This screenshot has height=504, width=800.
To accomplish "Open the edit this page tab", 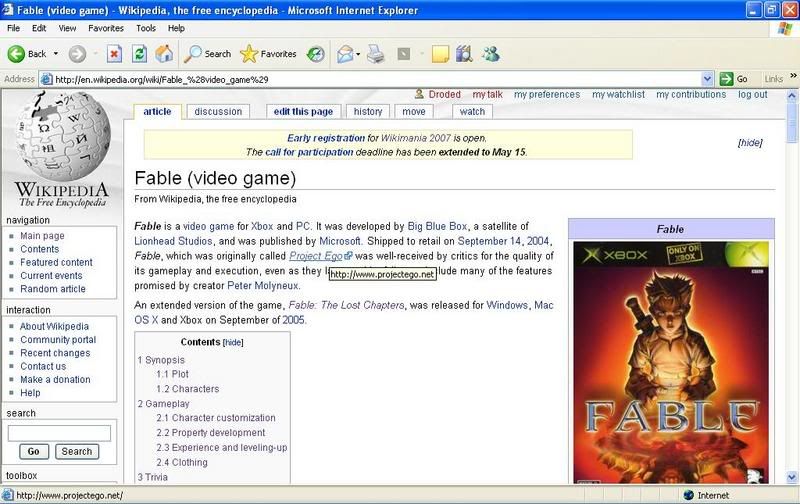I will [x=303, y=112].
